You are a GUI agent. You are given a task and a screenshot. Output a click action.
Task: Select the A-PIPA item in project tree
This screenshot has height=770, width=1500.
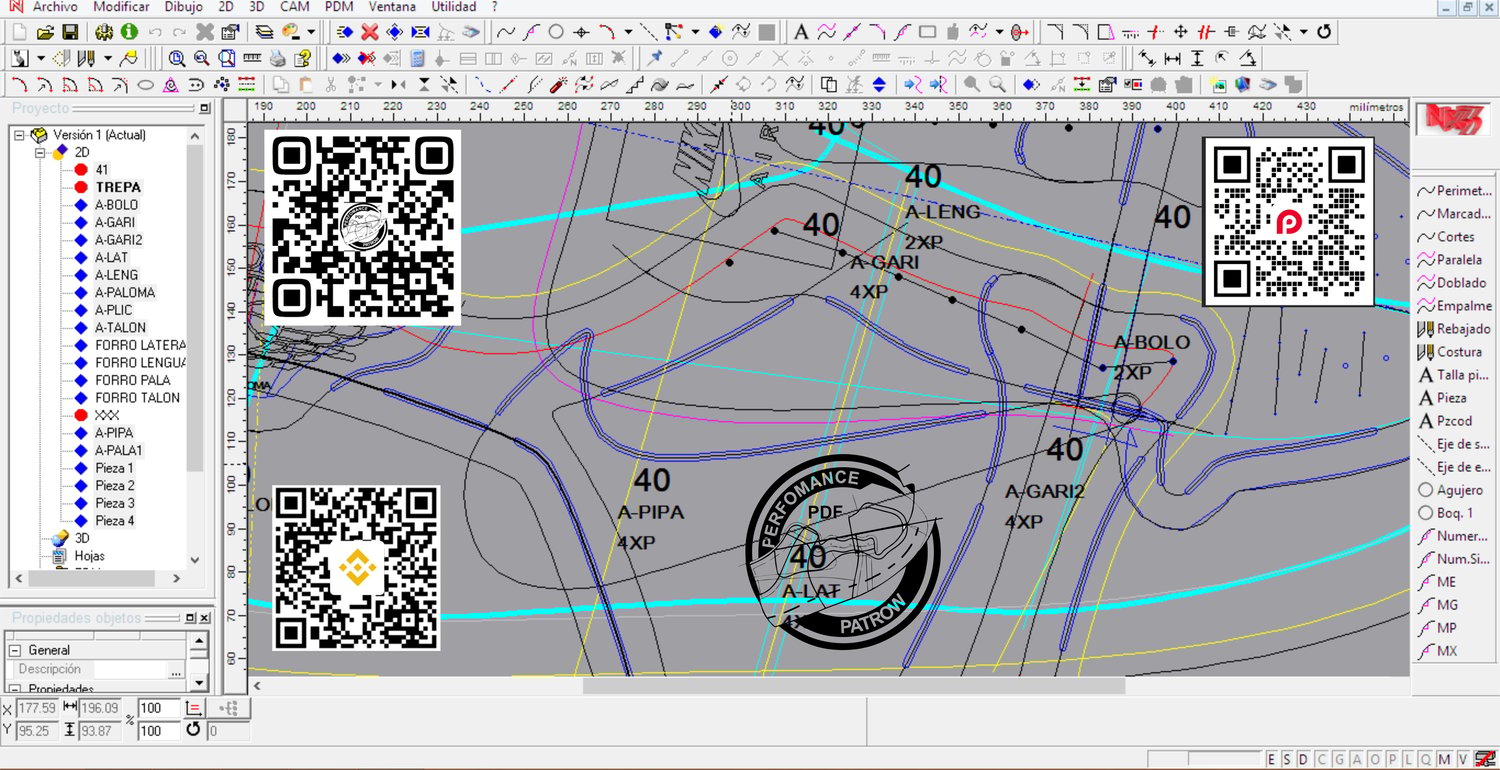click(x=114, y=433)
